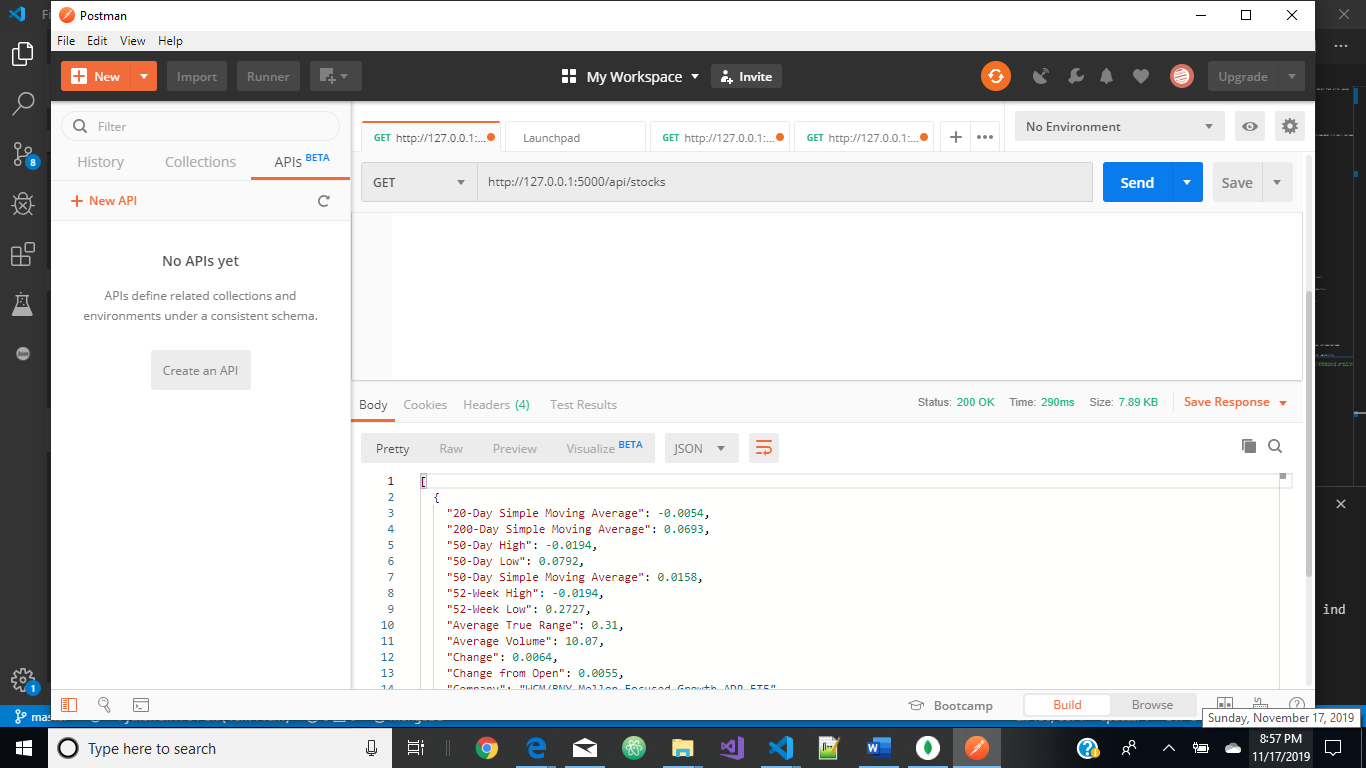Click the Send button
This screenshot has height=768, width=1366.
[x=1137, y=182]
